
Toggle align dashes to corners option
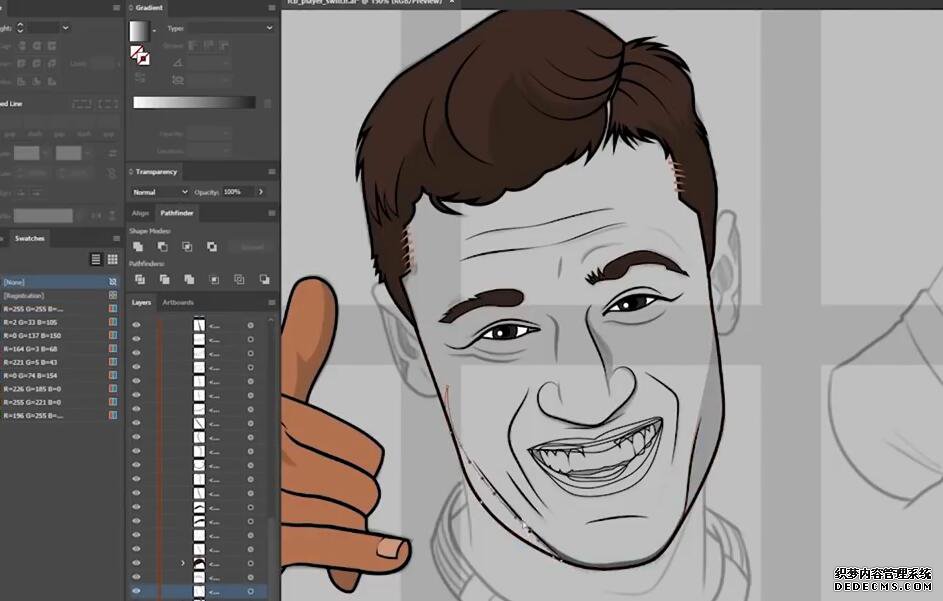point(108,104)
